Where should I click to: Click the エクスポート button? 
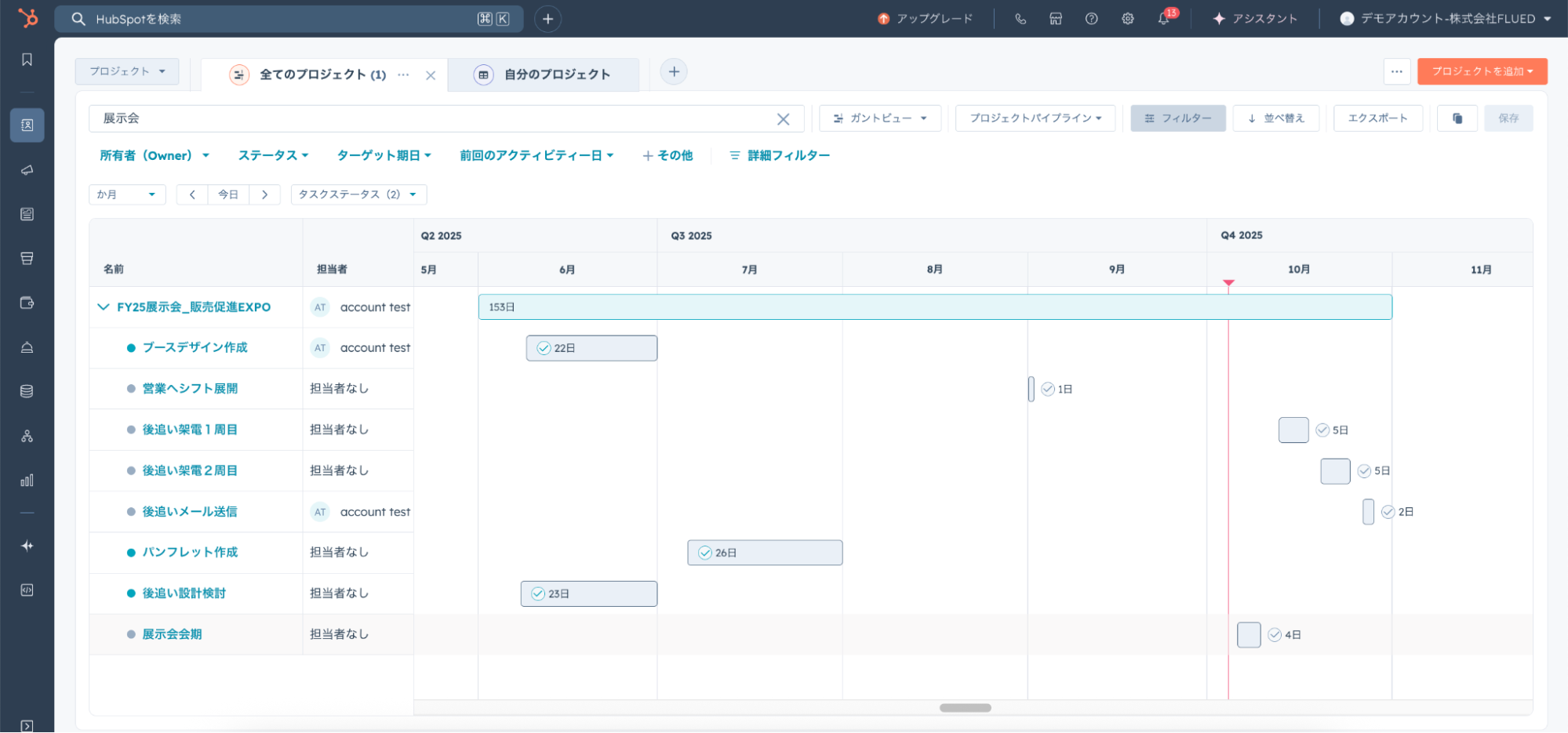point(1377,118)
